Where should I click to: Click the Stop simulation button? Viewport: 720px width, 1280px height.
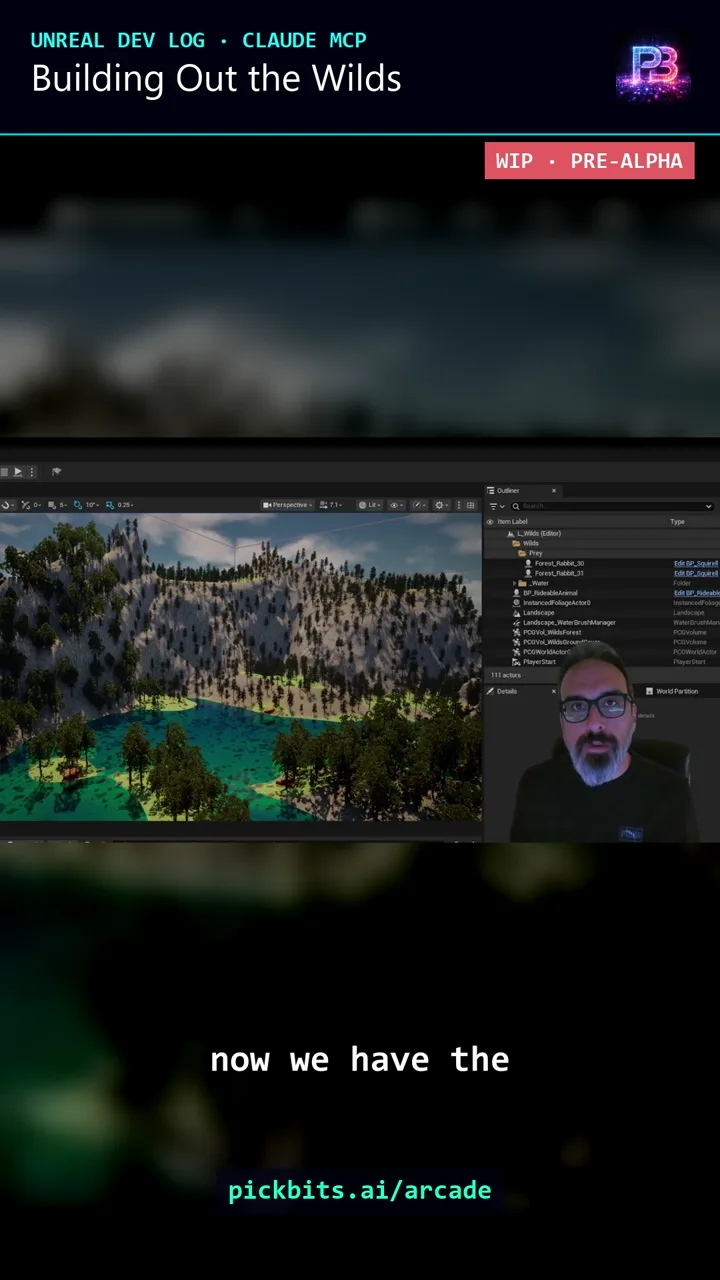click(5, 472)
